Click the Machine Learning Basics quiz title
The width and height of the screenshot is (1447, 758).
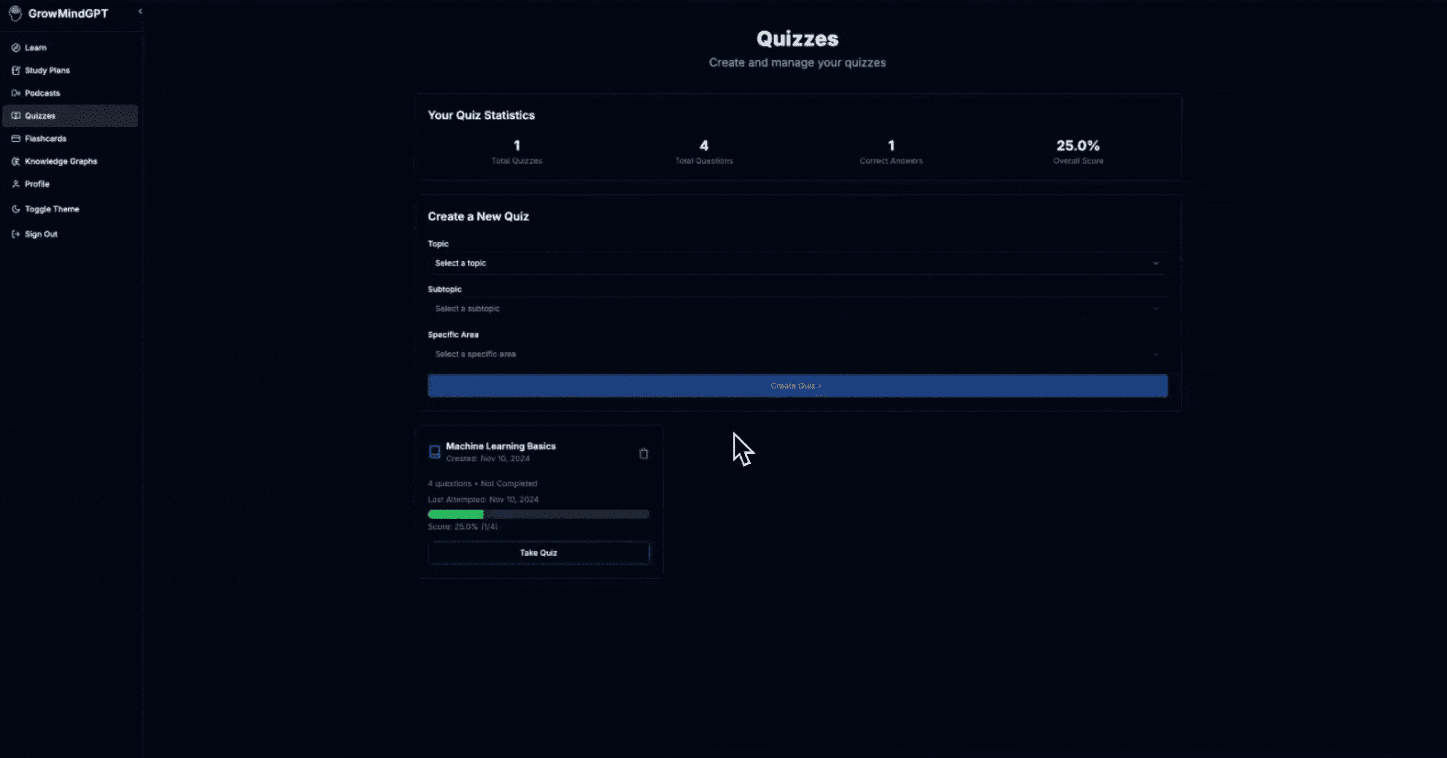tap(501, 446)
